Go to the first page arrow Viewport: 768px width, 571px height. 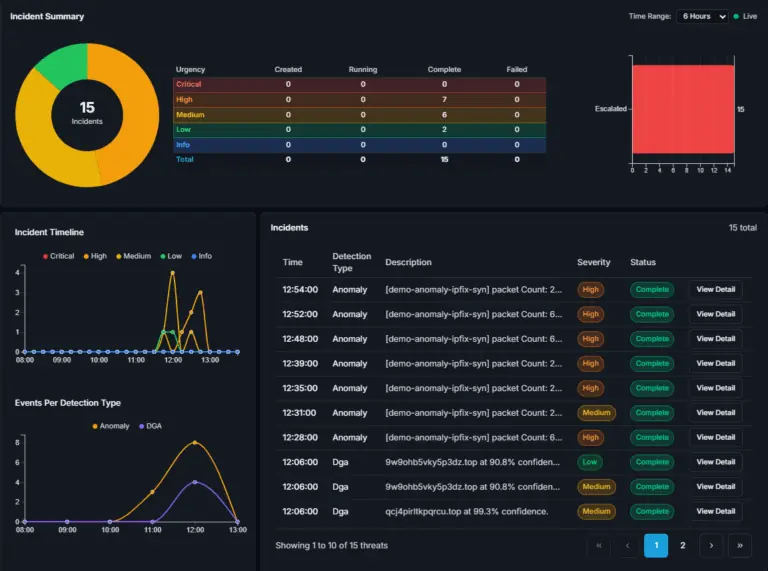[599, 545]
